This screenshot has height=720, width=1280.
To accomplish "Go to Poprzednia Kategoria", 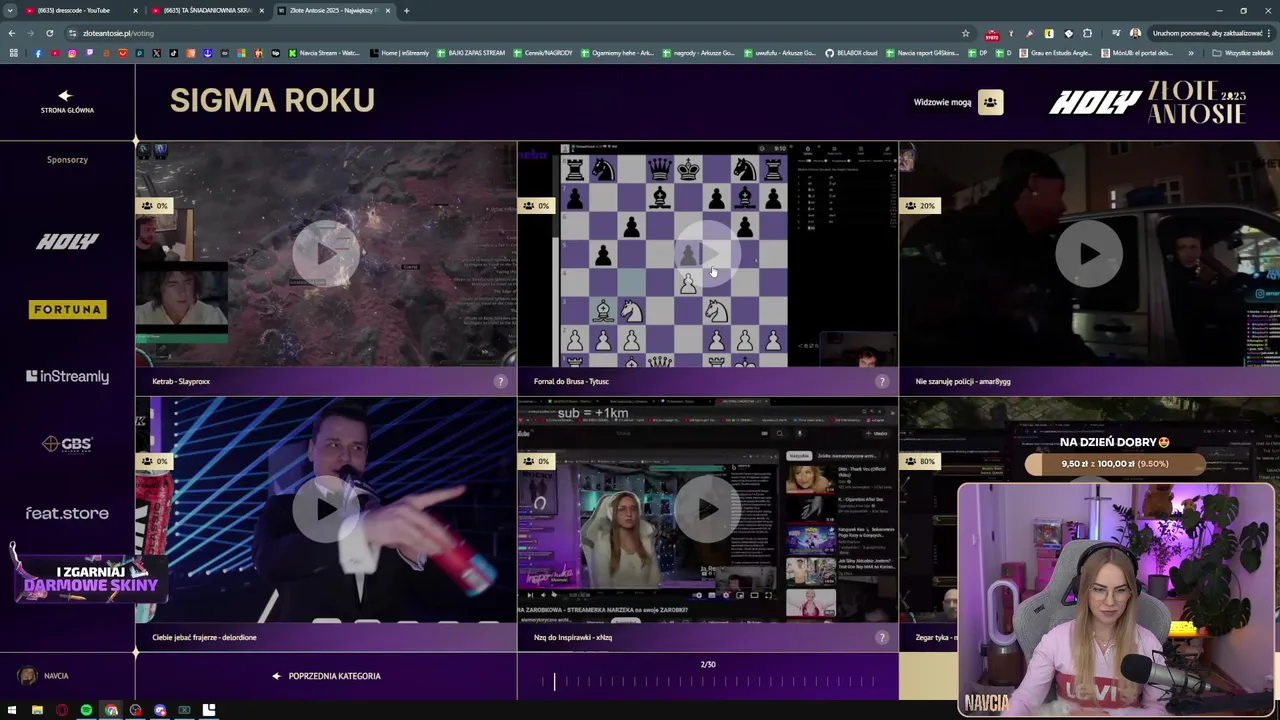I will coord(326,676).
